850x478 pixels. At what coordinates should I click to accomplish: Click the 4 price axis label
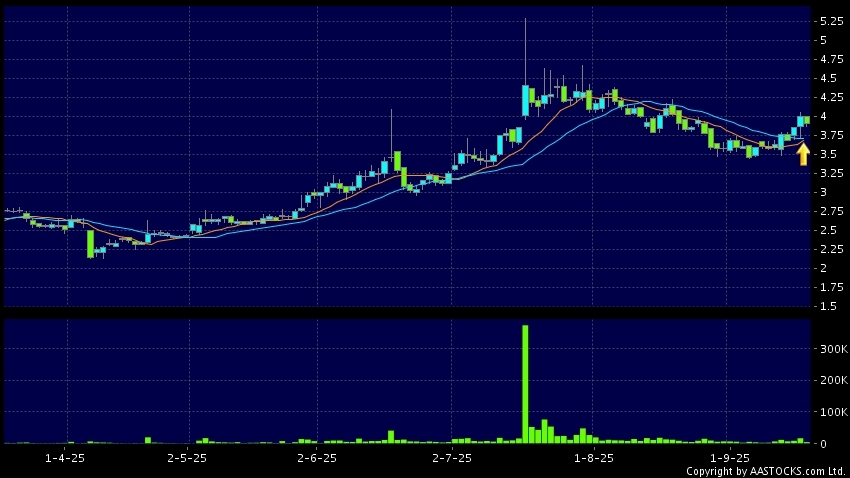click(823, 116)
